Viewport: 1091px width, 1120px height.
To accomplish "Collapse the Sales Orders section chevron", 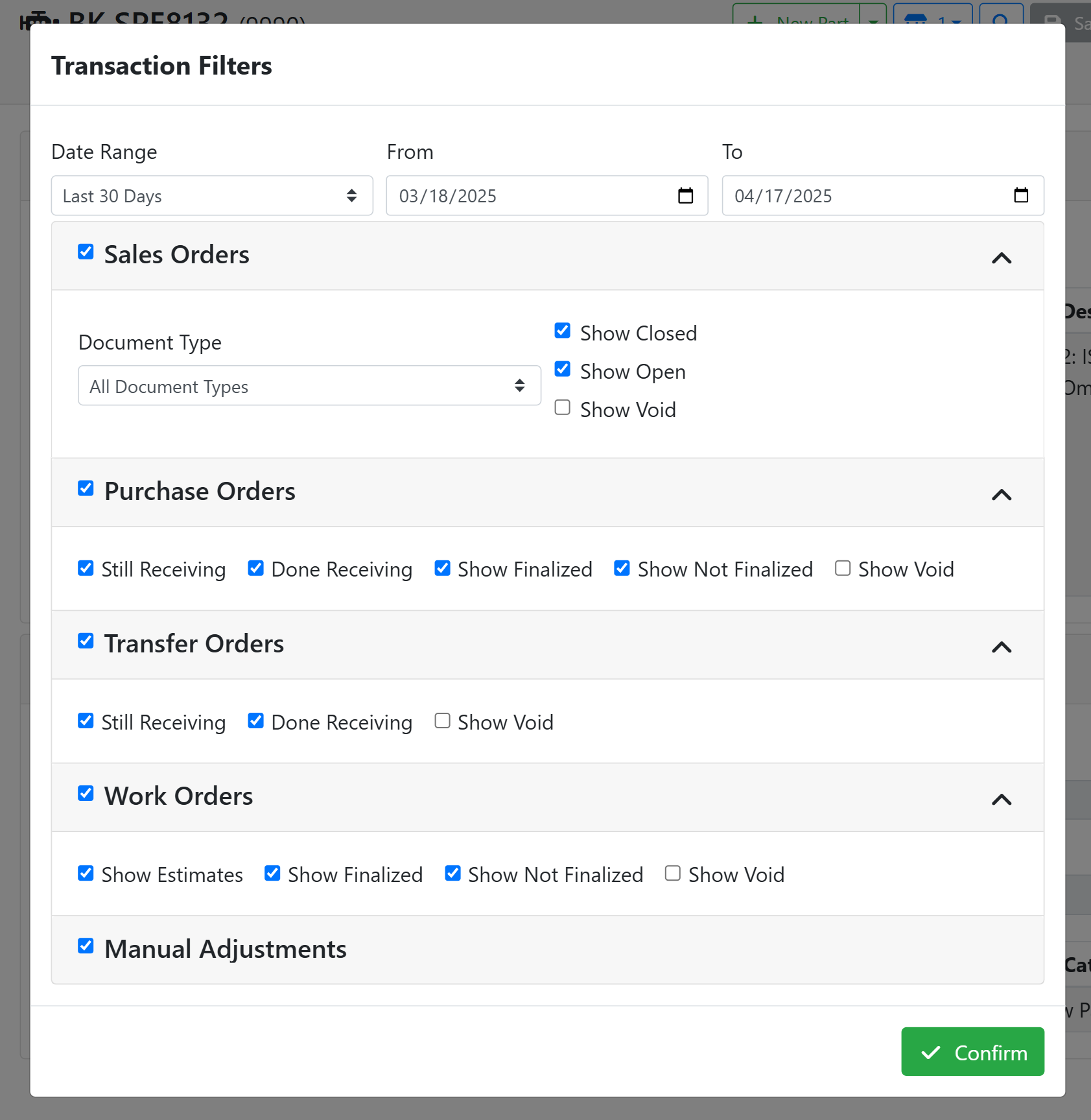I will click(x=1001, y=258).
